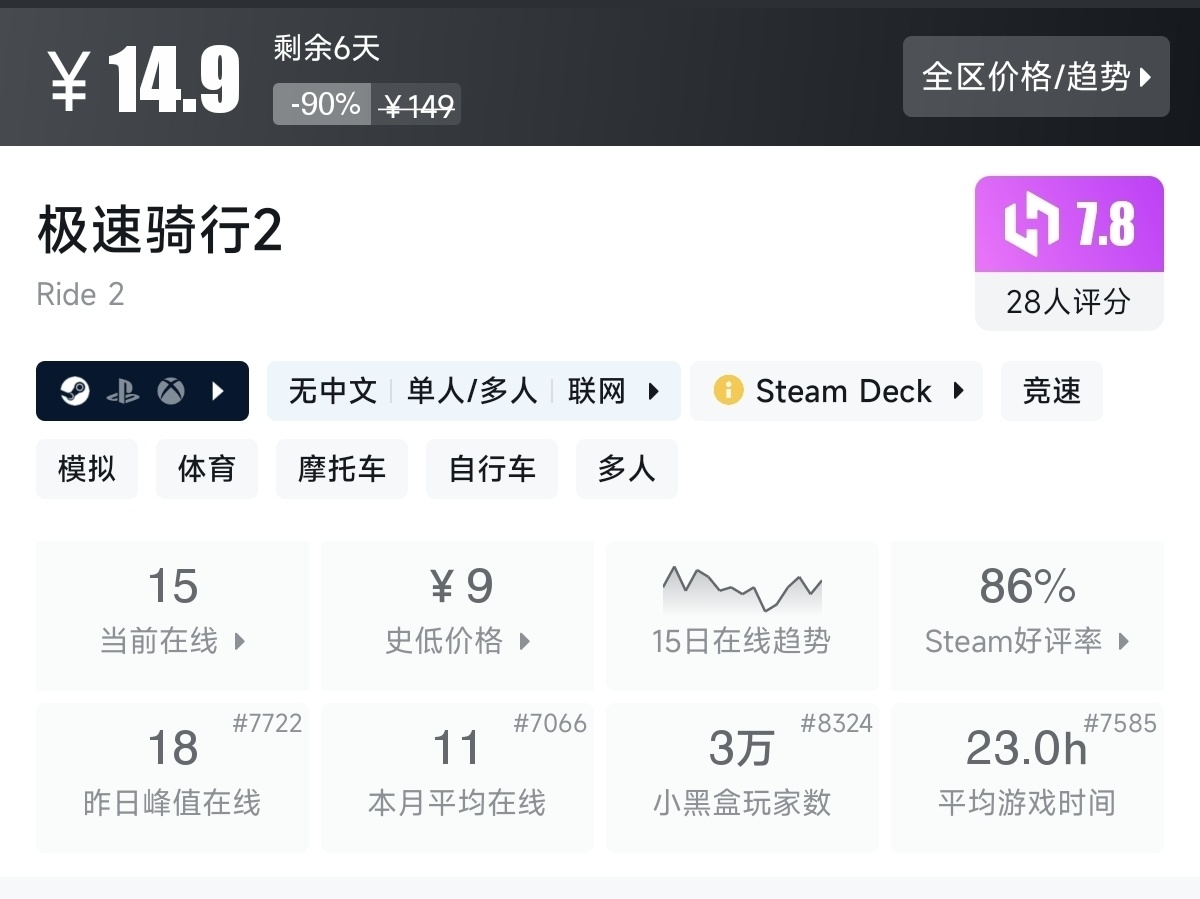
Task: Select the 摩托车 tag
Action: coord(341,469)
